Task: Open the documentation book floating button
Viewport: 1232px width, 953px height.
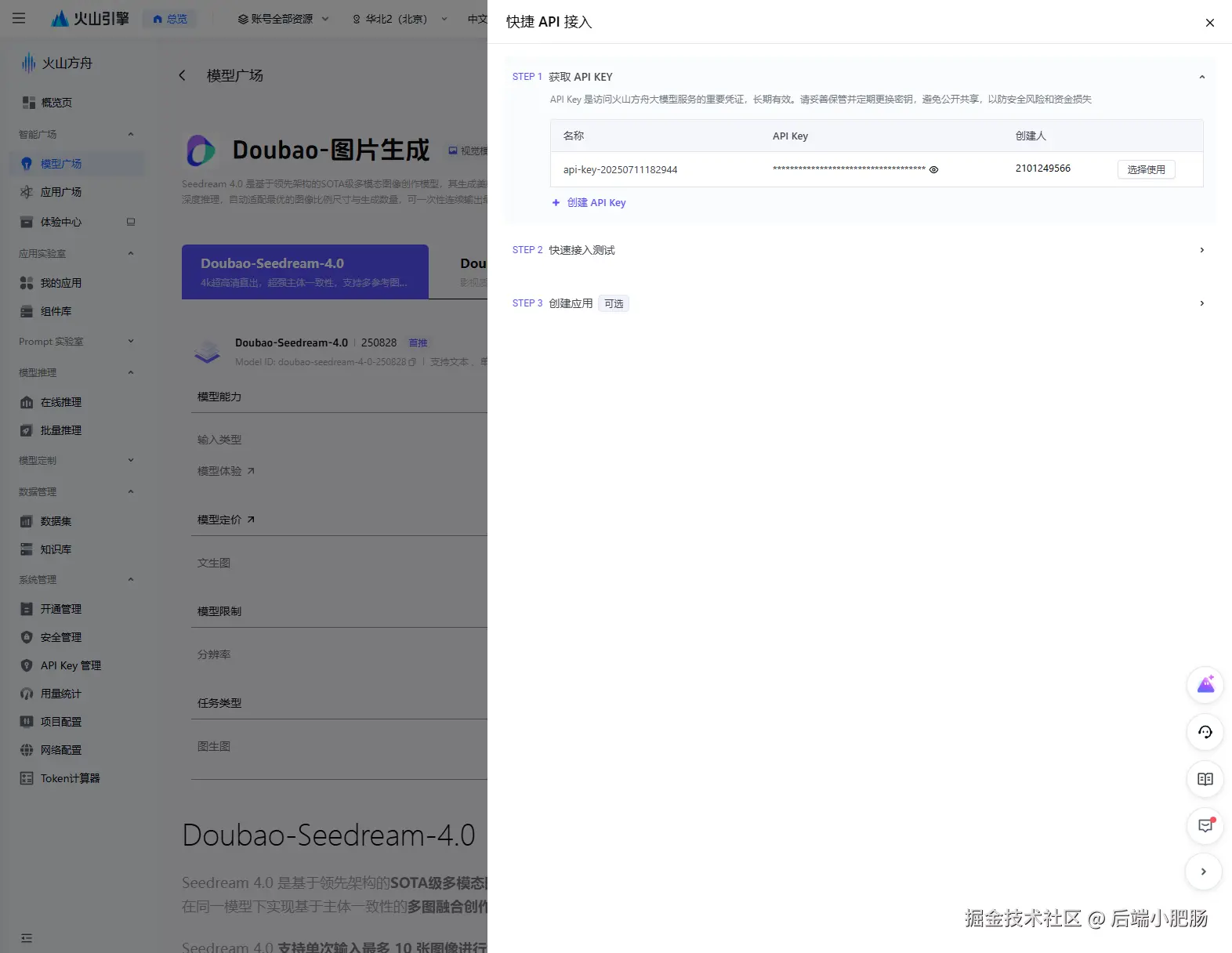Action: coord(1205,779)
